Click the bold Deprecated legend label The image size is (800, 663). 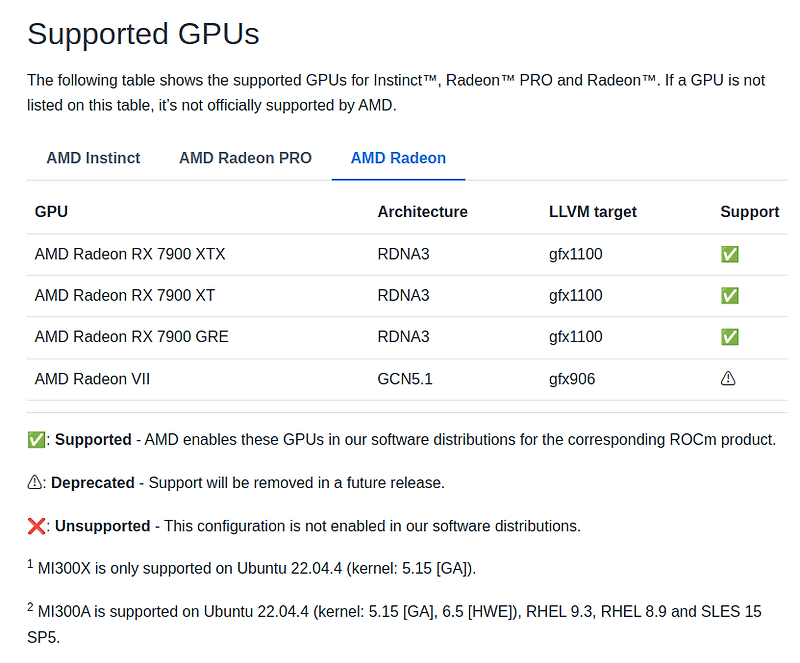[x=93, y=483]
